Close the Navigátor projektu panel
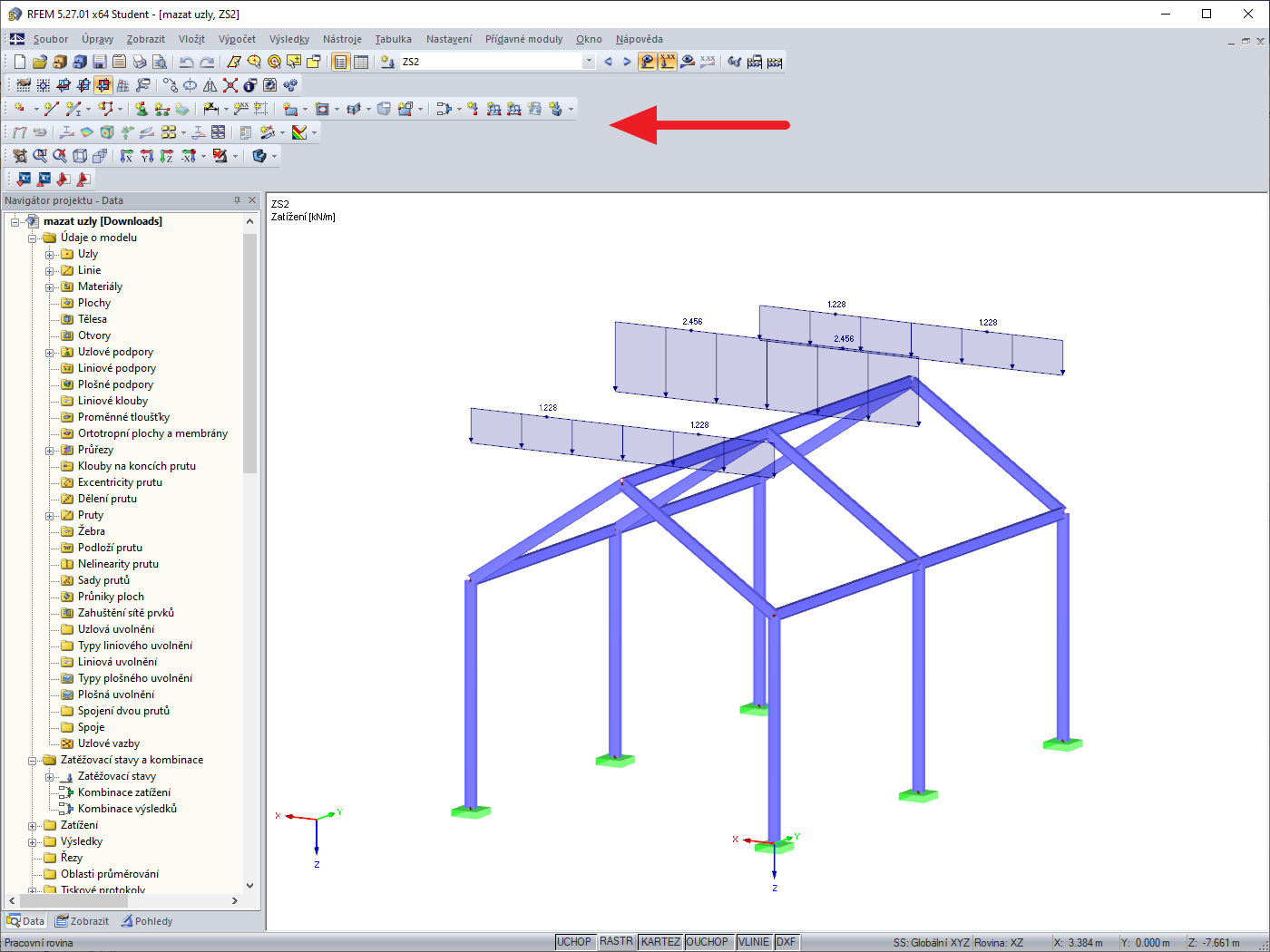This screenshot has height=952, width=1270. pos(252,200)
